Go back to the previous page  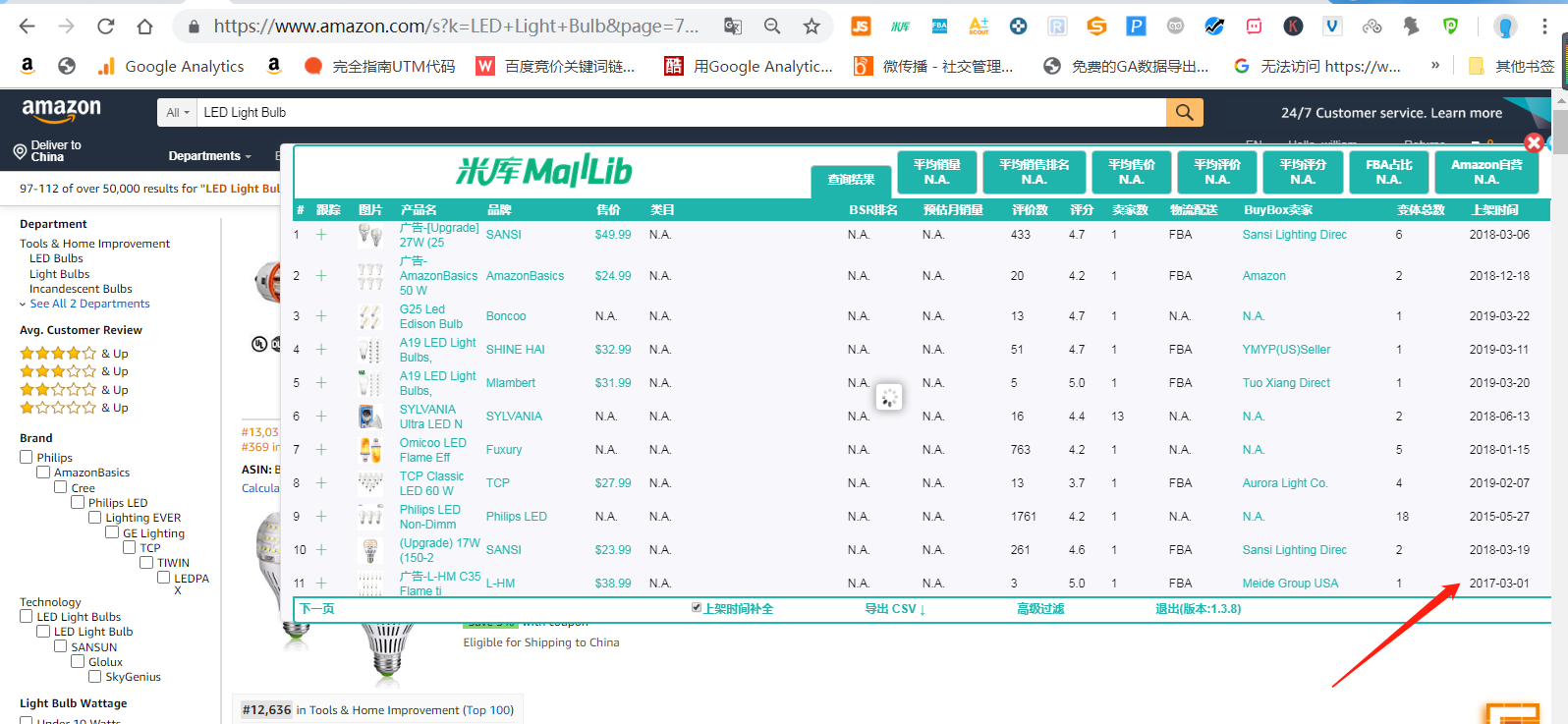point(28,27)
